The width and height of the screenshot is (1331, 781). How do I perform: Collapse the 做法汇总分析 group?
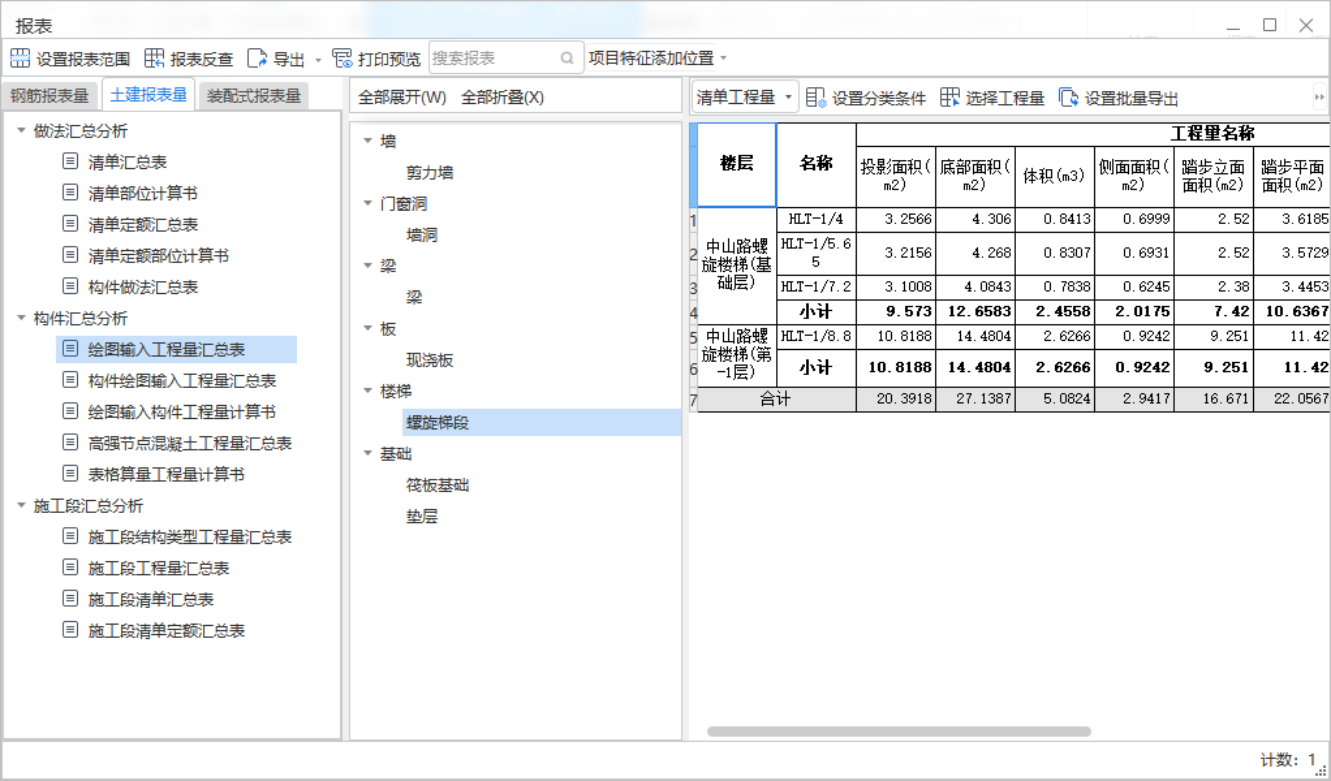[x=22, y=131]
